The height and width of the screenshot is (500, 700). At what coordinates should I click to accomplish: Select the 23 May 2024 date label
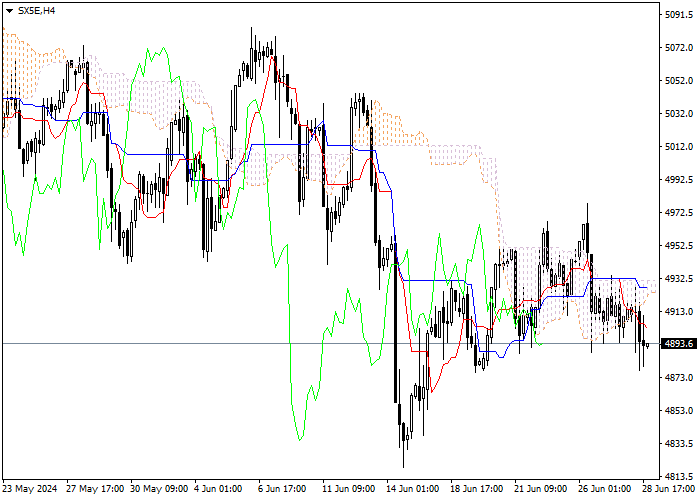pos(30,489)
